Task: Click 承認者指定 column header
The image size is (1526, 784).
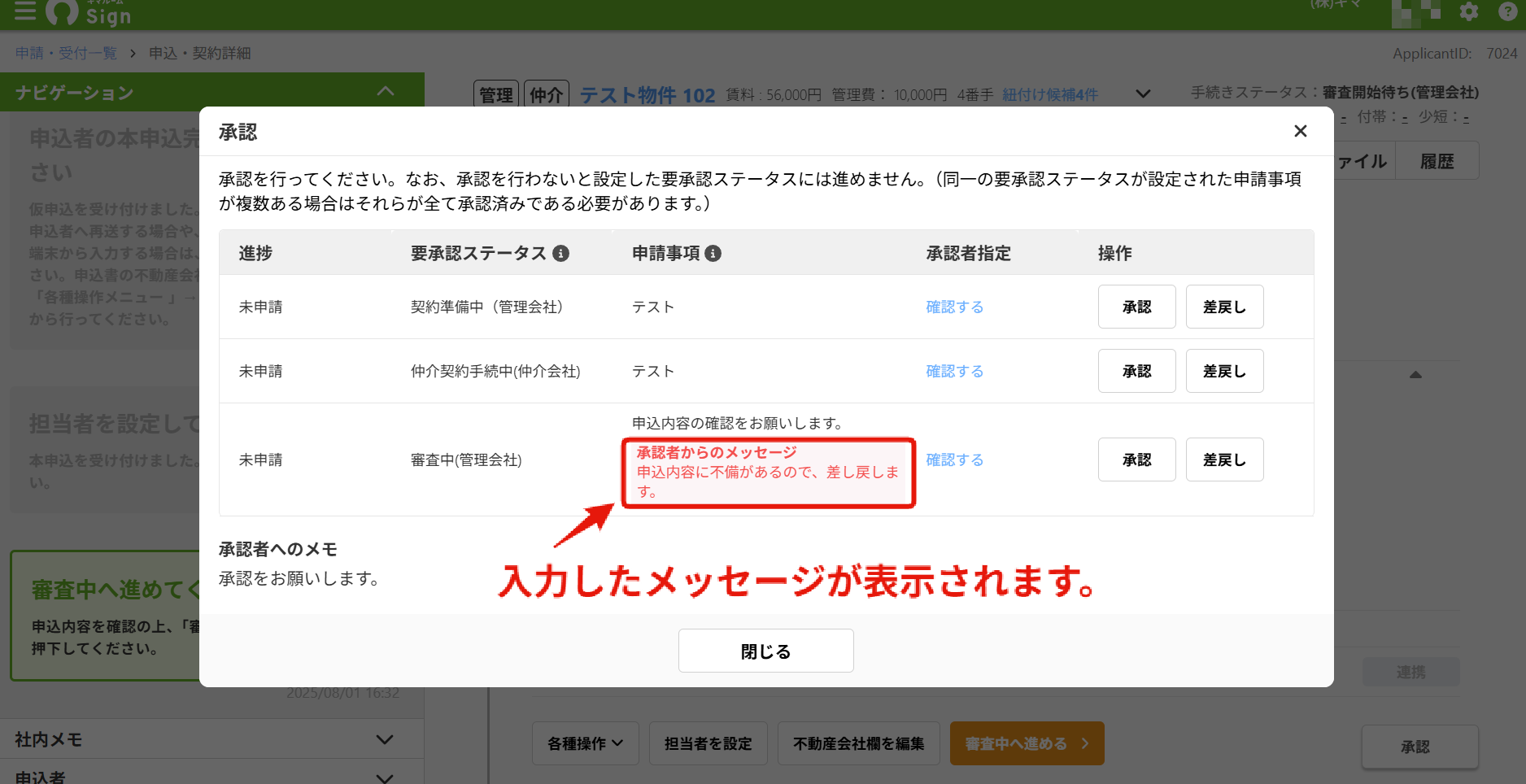Action: (x=968, y=253)
